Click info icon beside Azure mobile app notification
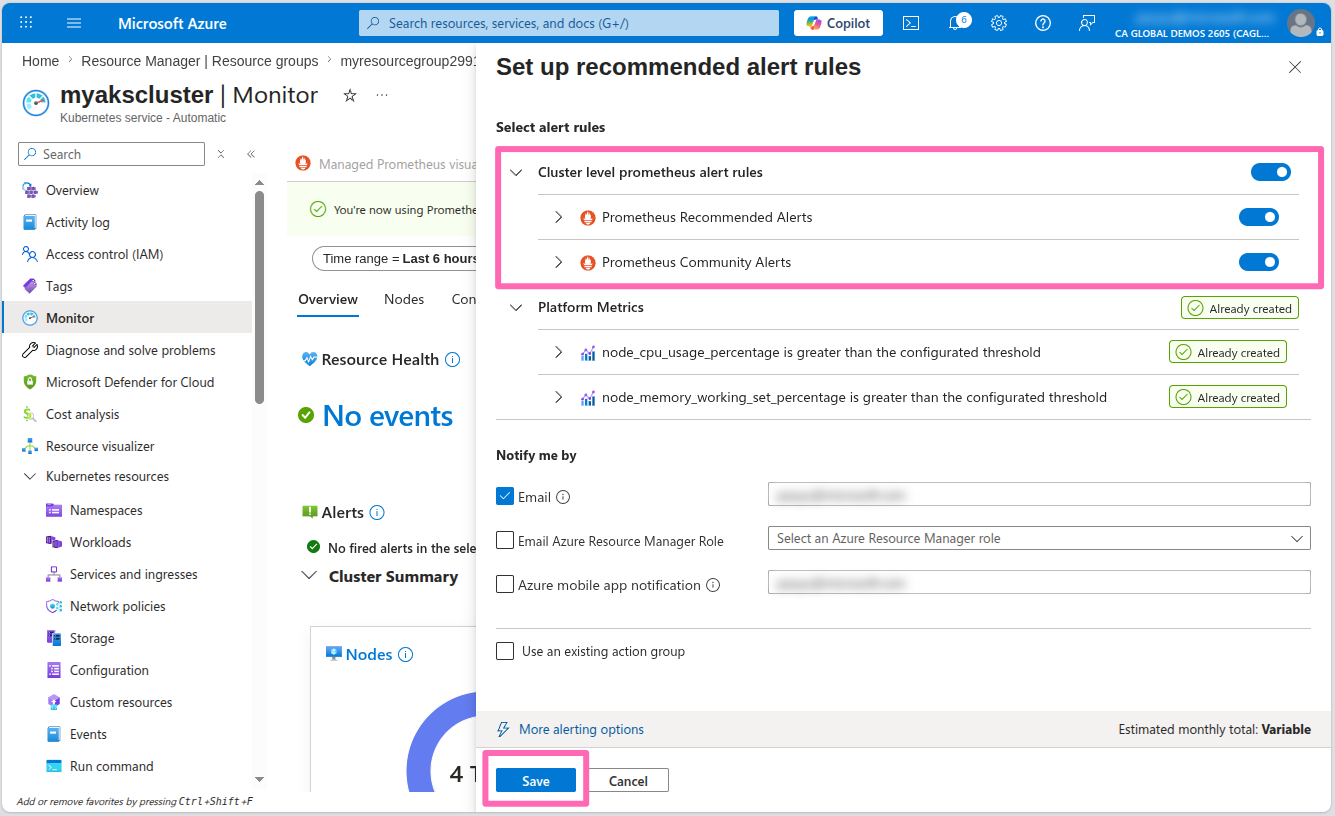Screen dimensions: 1335x816 point(713,585)
